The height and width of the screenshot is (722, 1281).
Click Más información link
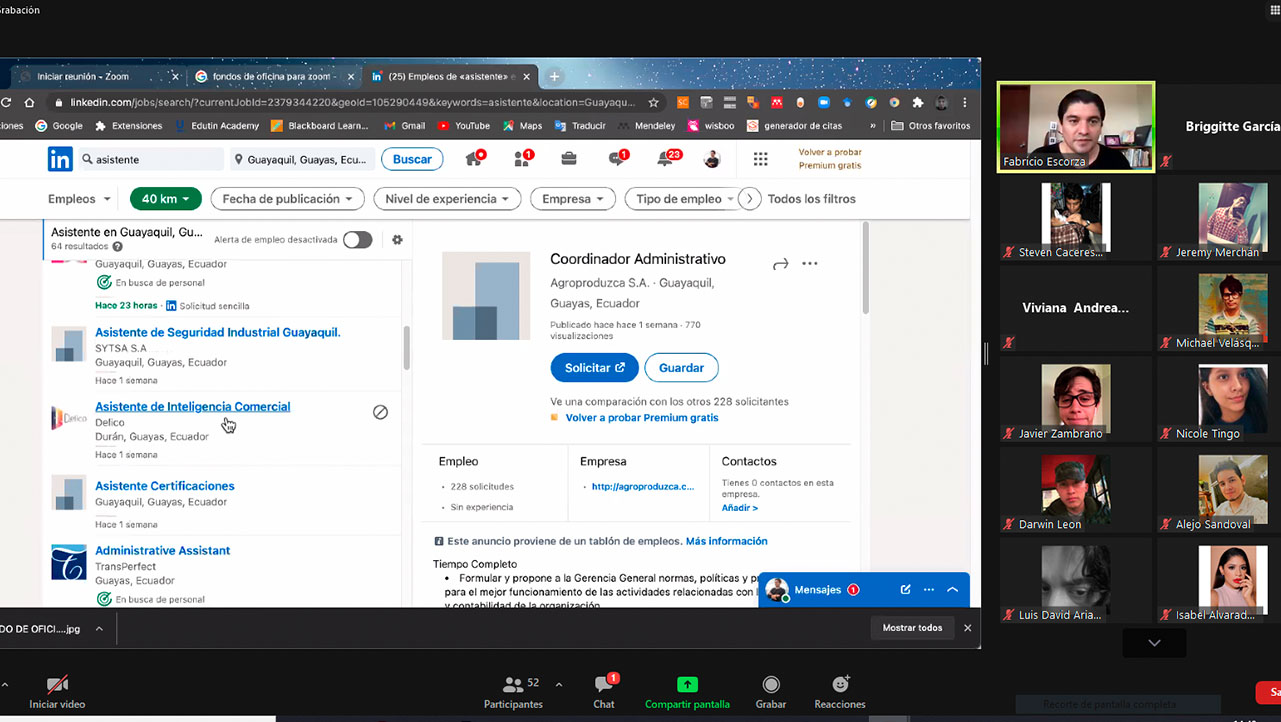pyautogui.click(x=727, y=541)
